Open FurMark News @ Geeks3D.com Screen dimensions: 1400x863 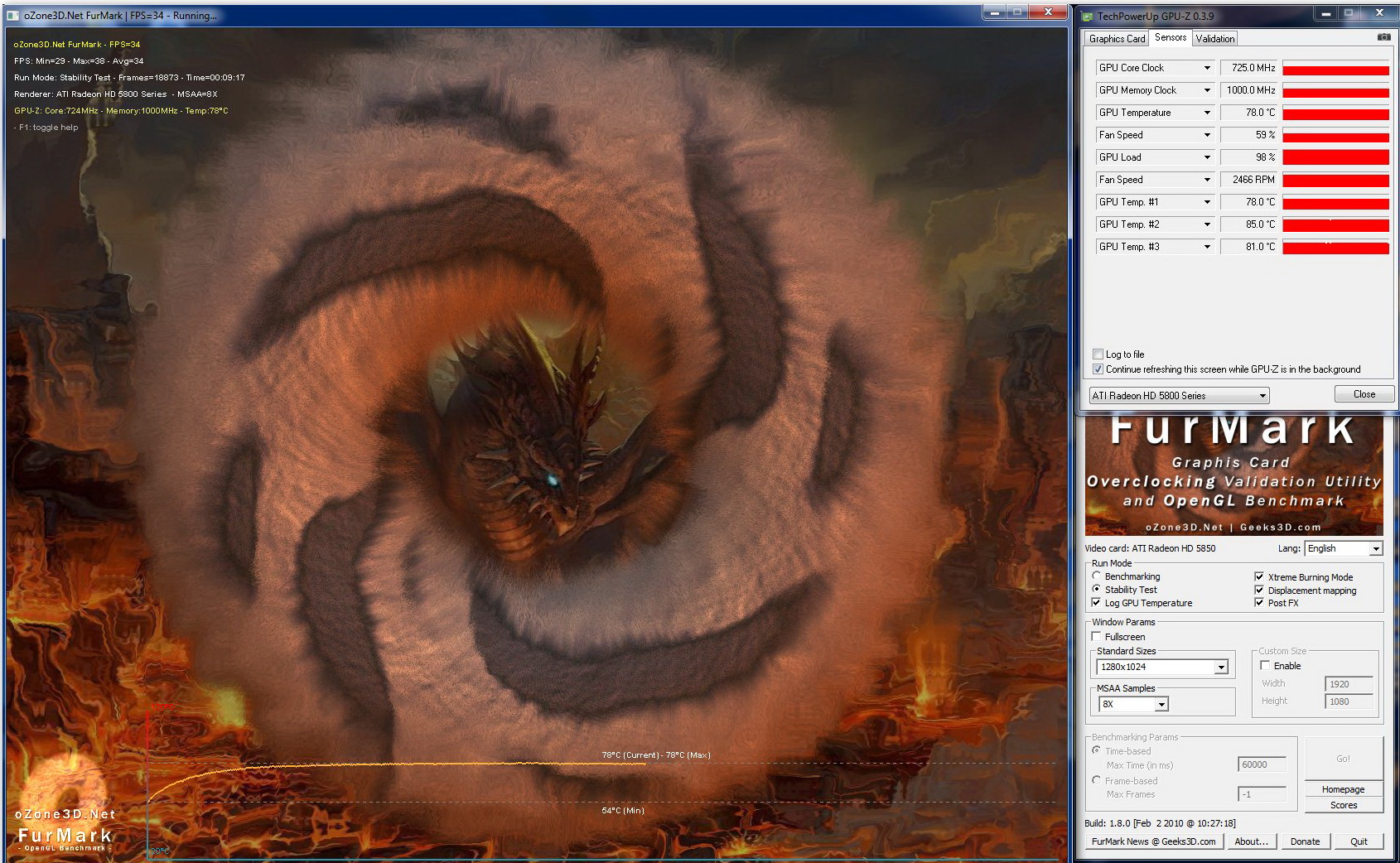point(1153,841)
